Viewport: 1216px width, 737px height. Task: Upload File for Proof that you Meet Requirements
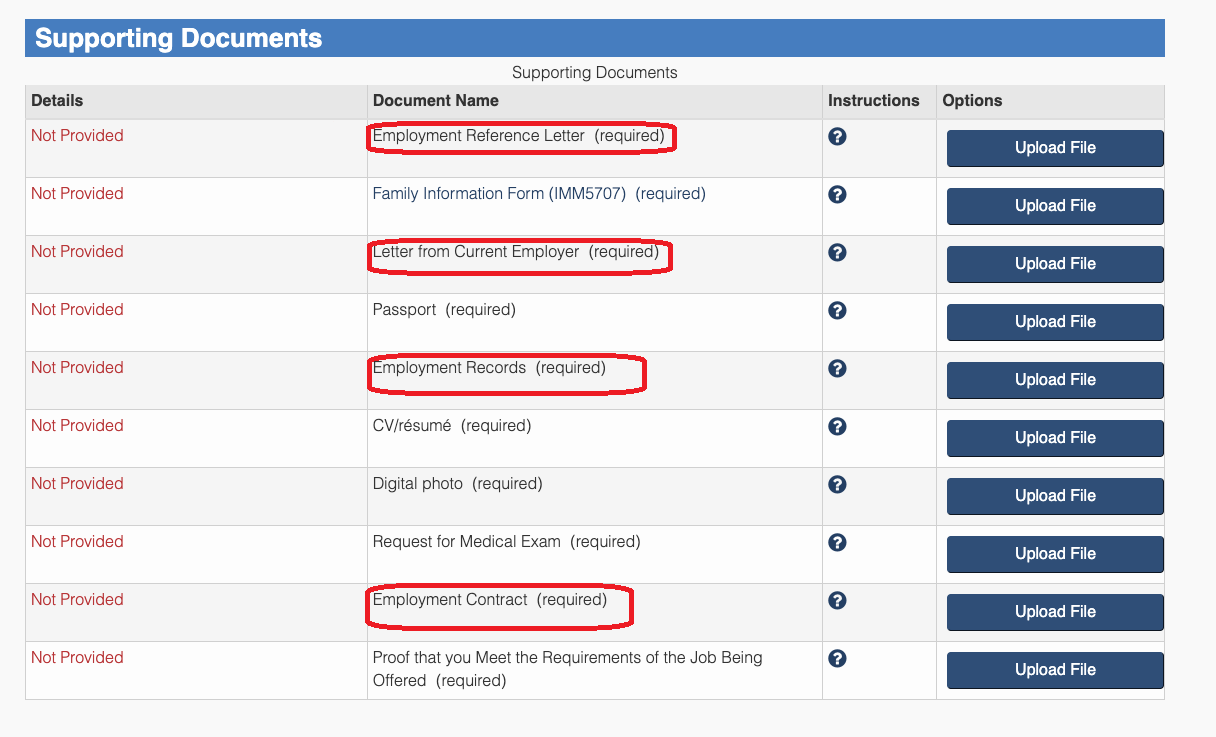(x=1055, y=670)
